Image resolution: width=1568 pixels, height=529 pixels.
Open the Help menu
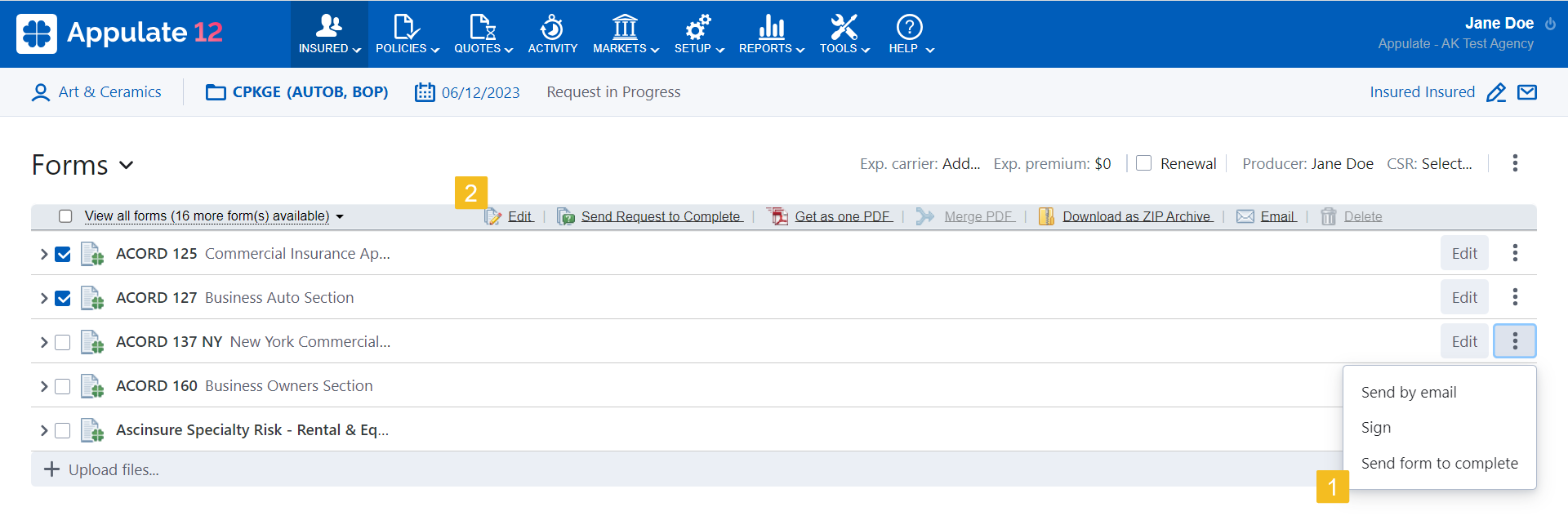(x=911, y=34)
